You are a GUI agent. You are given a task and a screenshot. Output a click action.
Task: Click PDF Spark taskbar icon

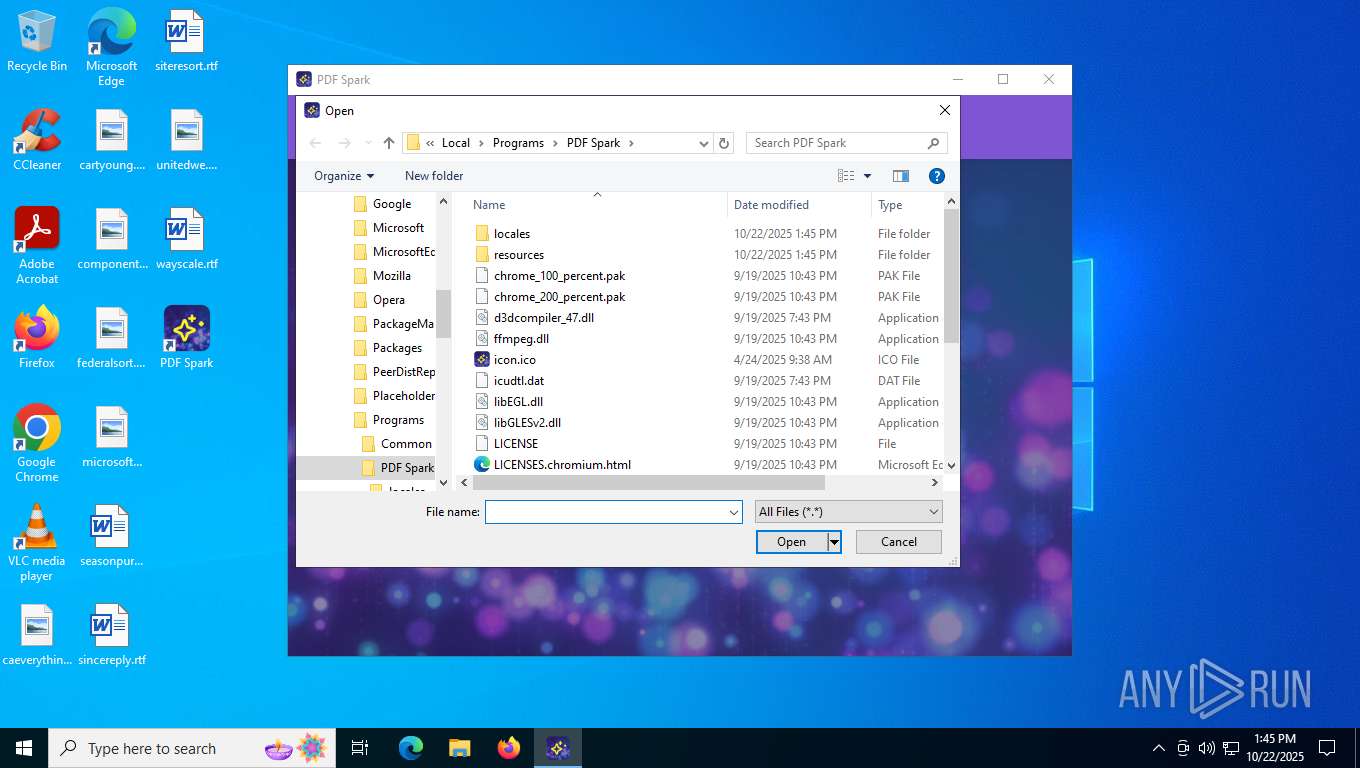(558, 748)
